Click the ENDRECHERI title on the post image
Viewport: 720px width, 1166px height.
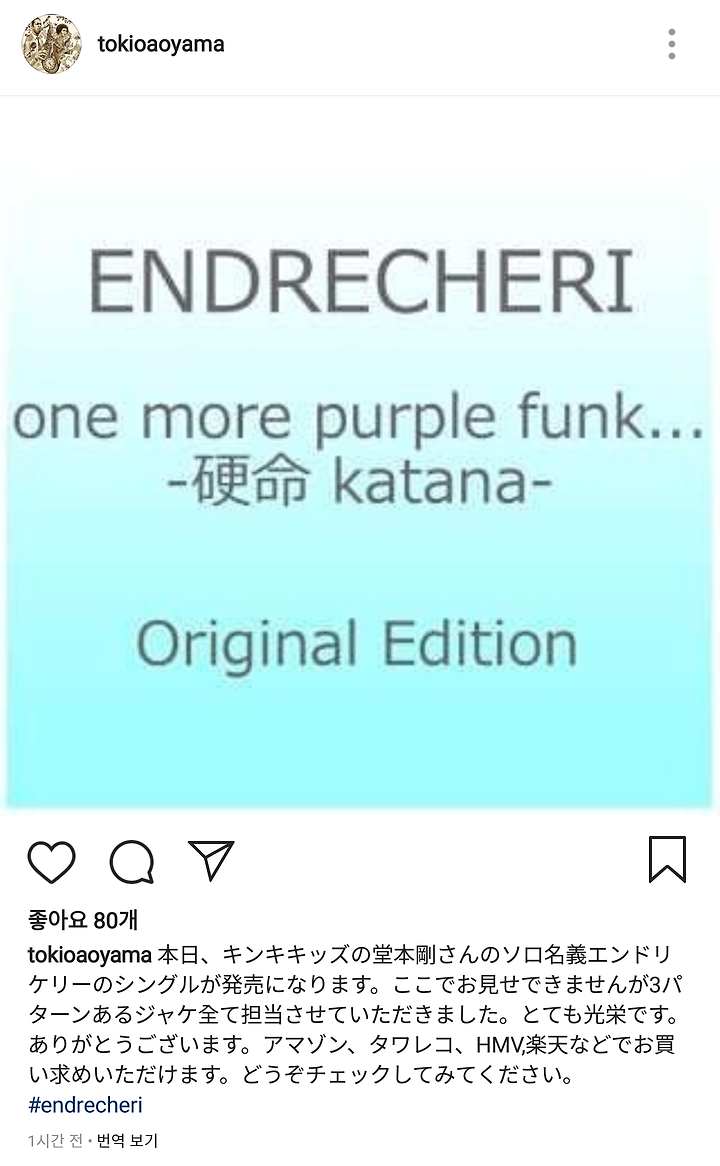click(x=361, y=282)
